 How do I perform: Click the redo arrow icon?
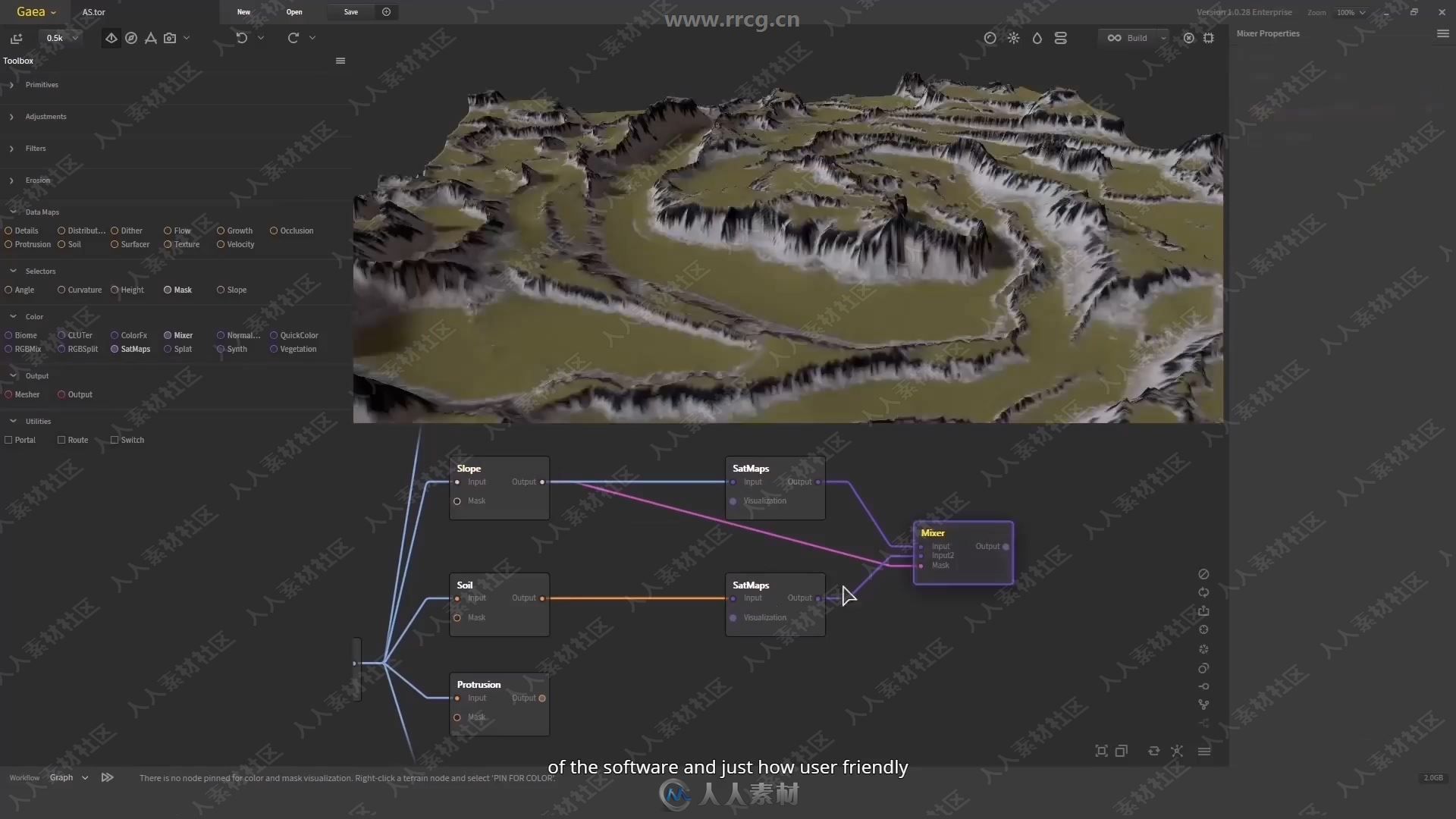(293, 38)
